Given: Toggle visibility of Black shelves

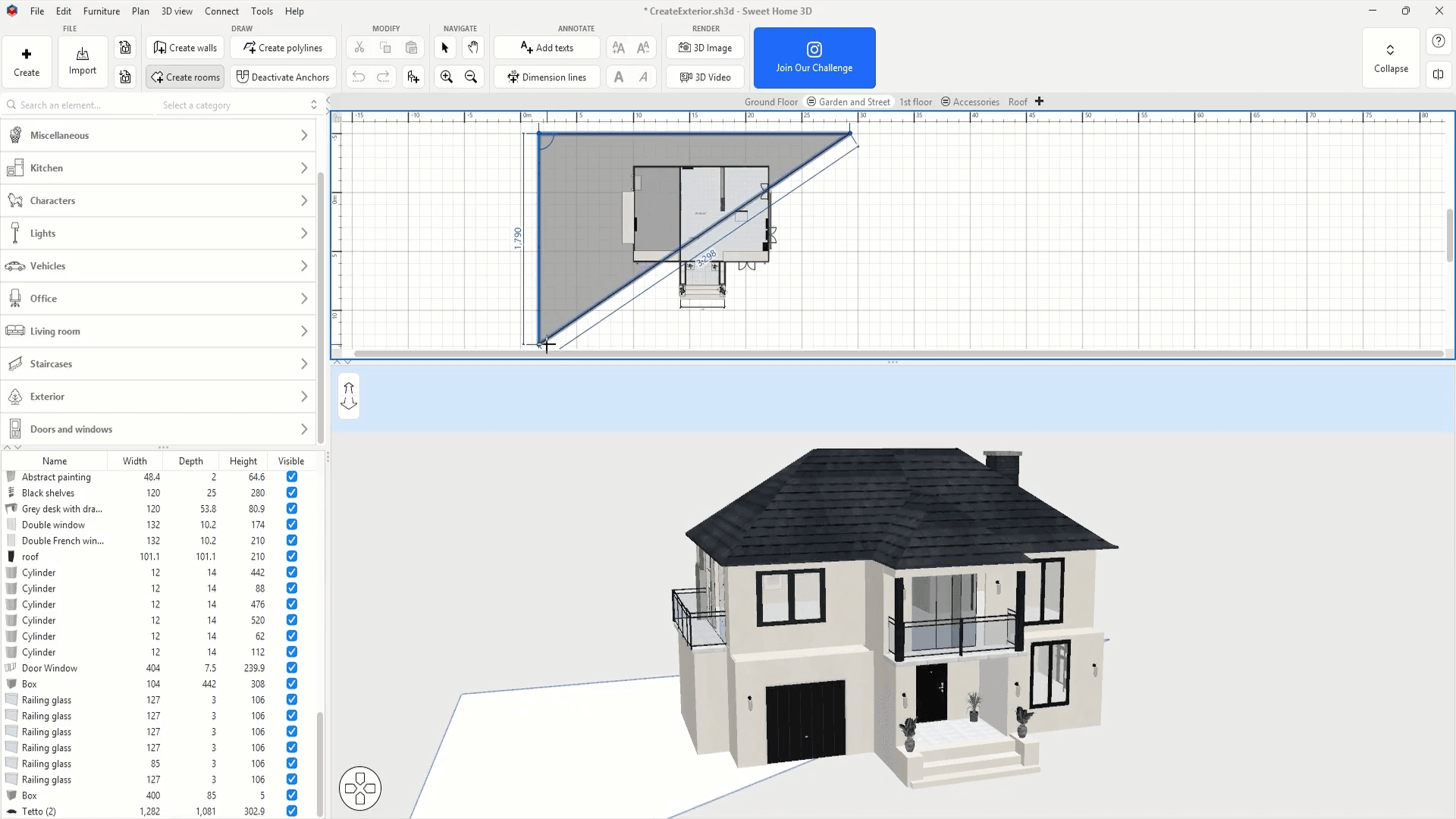Looking at the screenshot, I should (x=292, y=493).
